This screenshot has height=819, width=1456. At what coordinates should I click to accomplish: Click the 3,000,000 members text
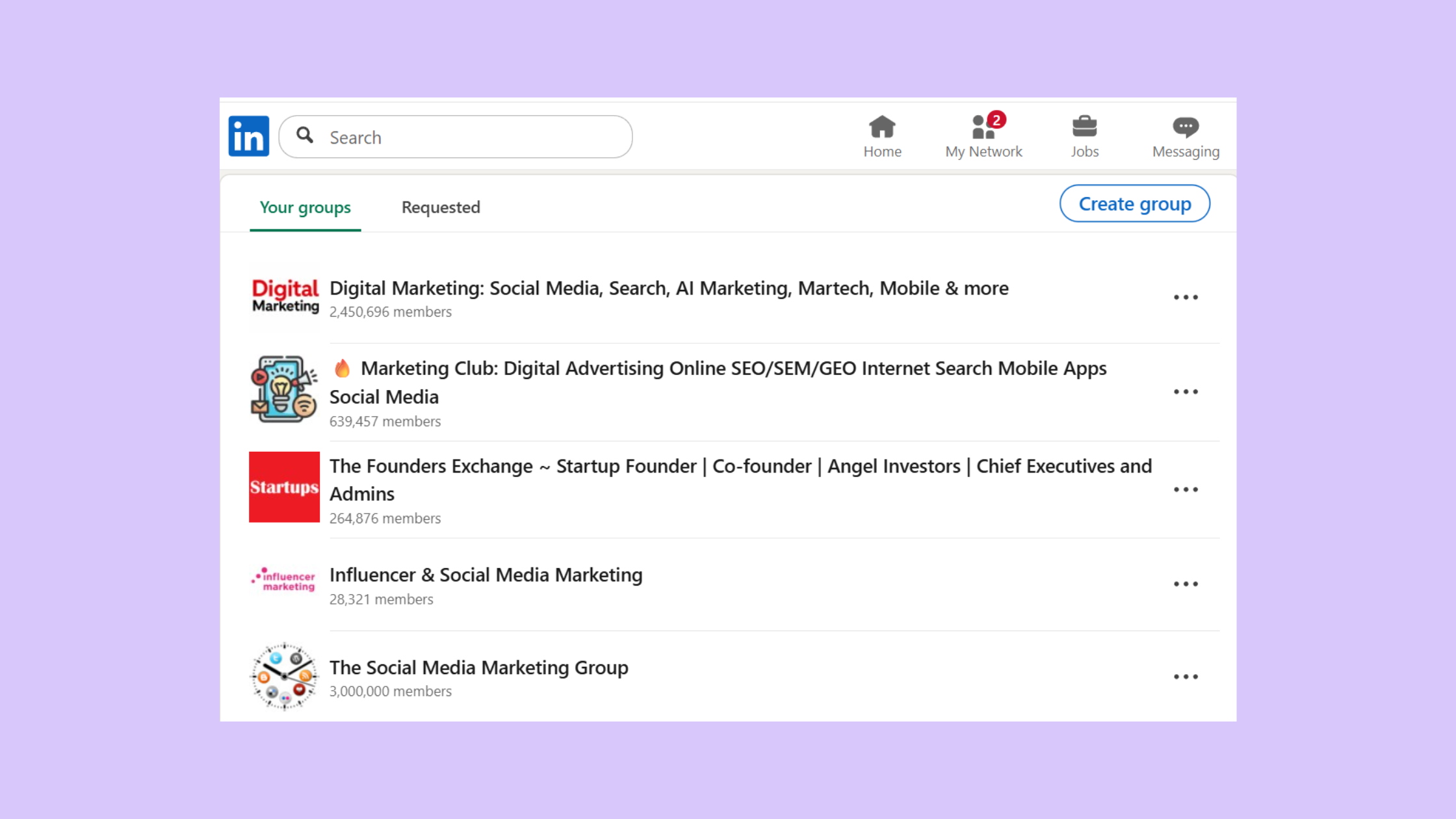[x=390, y=691]
